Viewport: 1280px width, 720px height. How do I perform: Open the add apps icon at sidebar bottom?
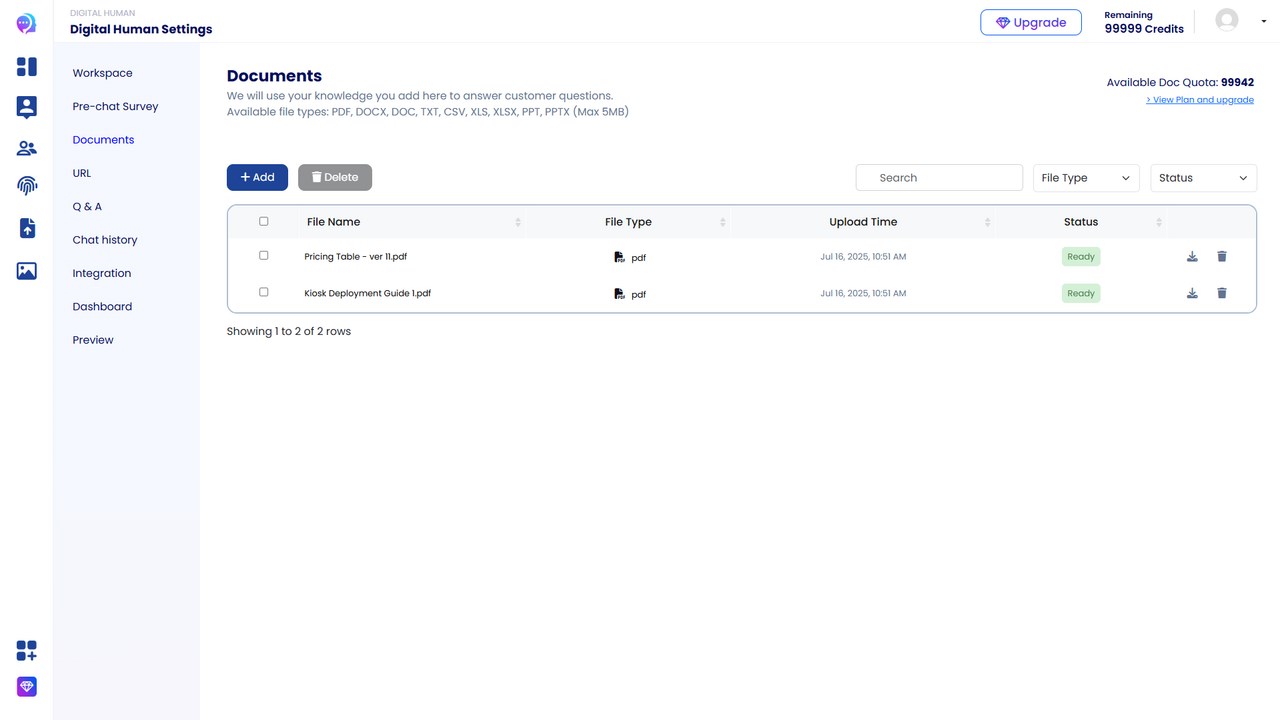coord(27,651)
